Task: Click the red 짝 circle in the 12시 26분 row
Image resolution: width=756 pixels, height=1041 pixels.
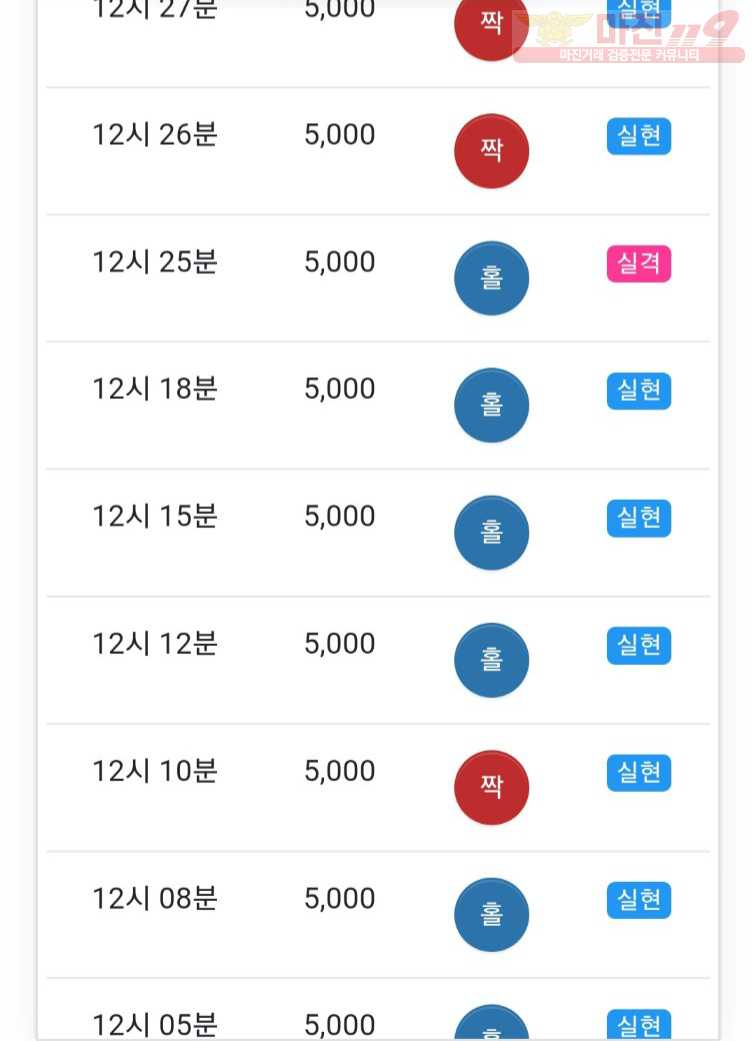Action: [491, 151]
